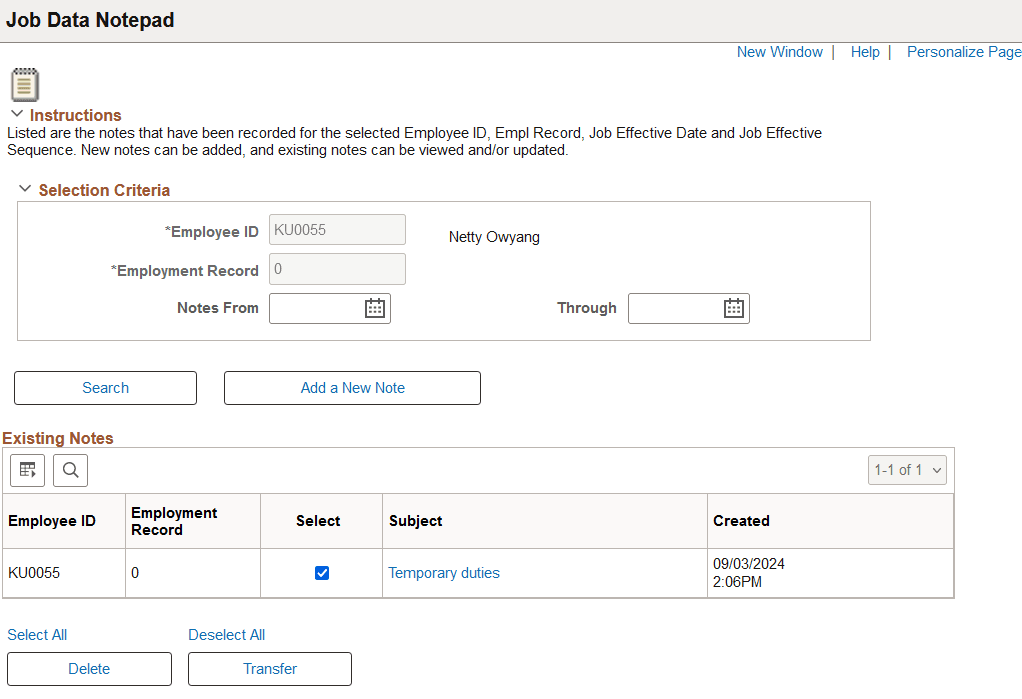Uncheck the Select checkbox for KU0055
The image size is (1022, 699).
pos(320,572)
